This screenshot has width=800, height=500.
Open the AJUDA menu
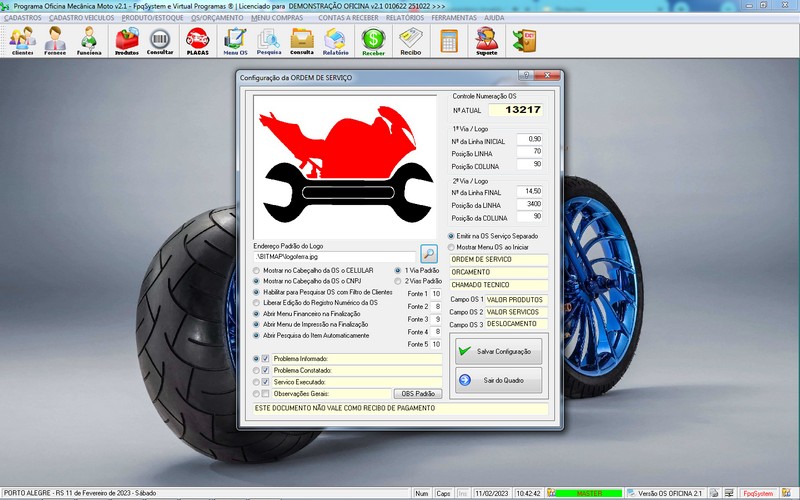pyautogui.click(x=494, y=17)
